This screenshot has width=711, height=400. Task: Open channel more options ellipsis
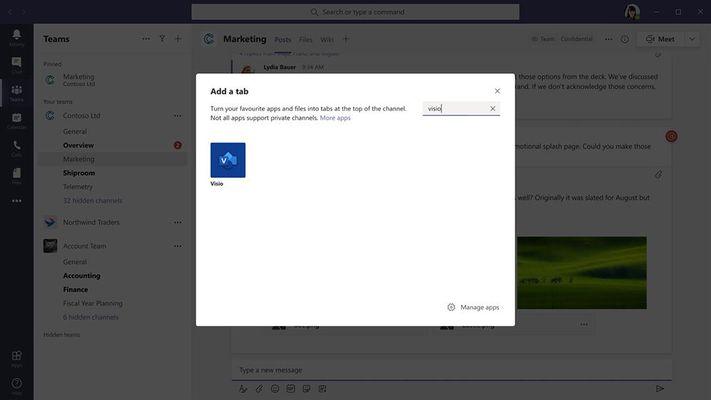[609, 39]
